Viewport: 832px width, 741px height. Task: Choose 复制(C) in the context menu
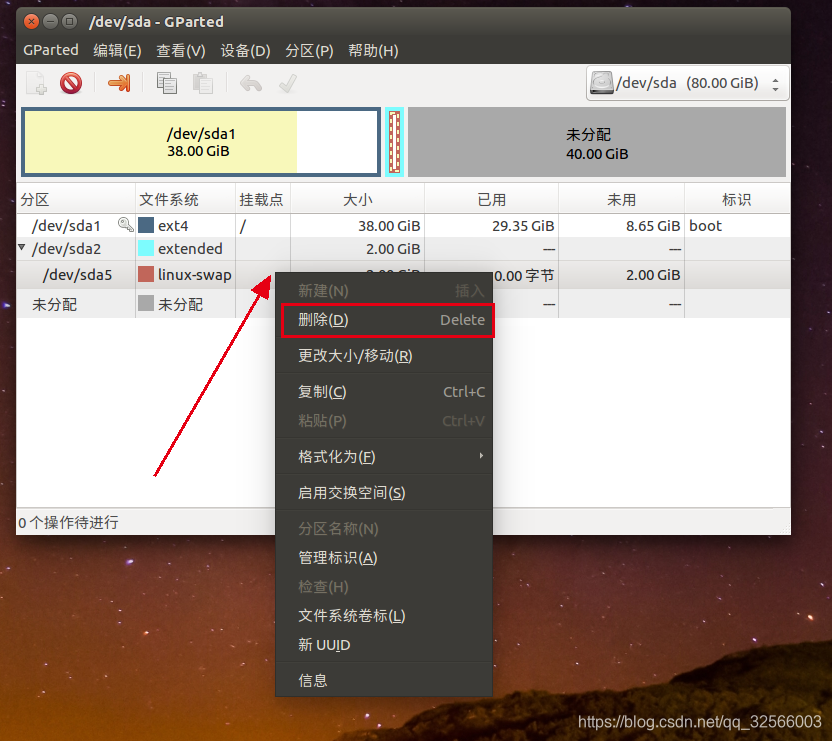coord(384,392)
